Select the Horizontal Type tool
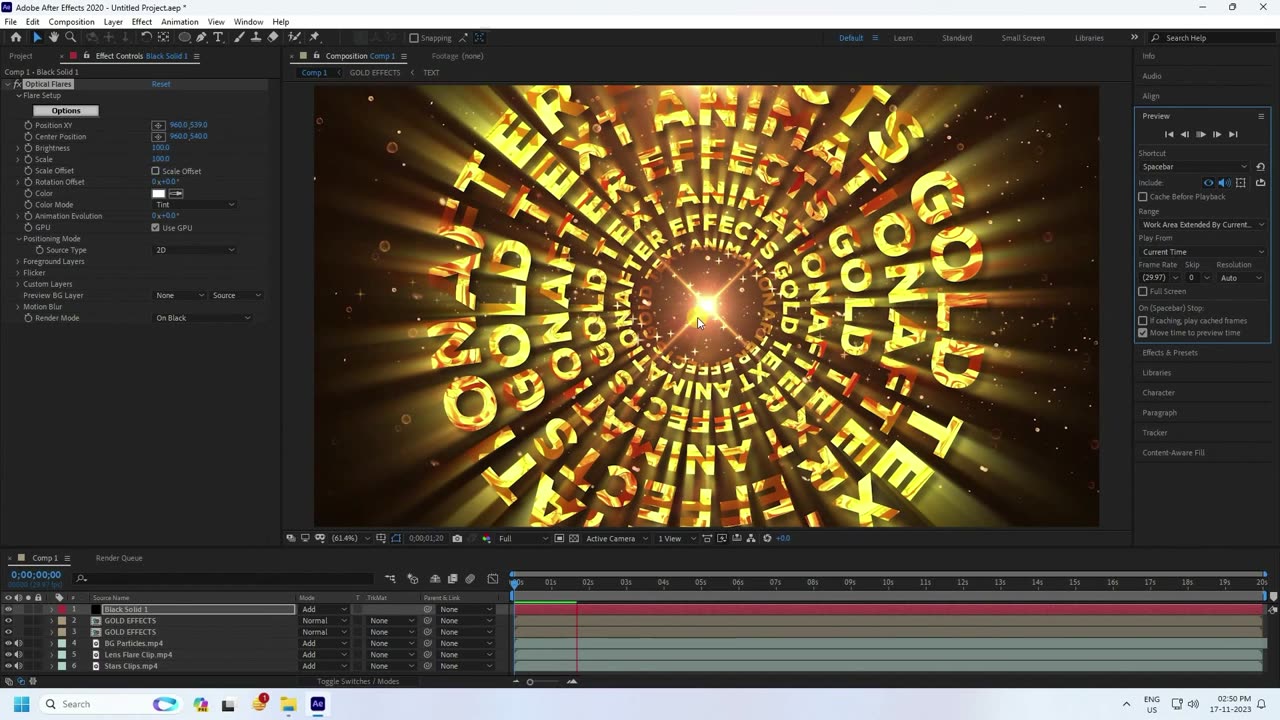This screenshot has width=1280, height=720. pyautogui.click(x=218, y=37)
